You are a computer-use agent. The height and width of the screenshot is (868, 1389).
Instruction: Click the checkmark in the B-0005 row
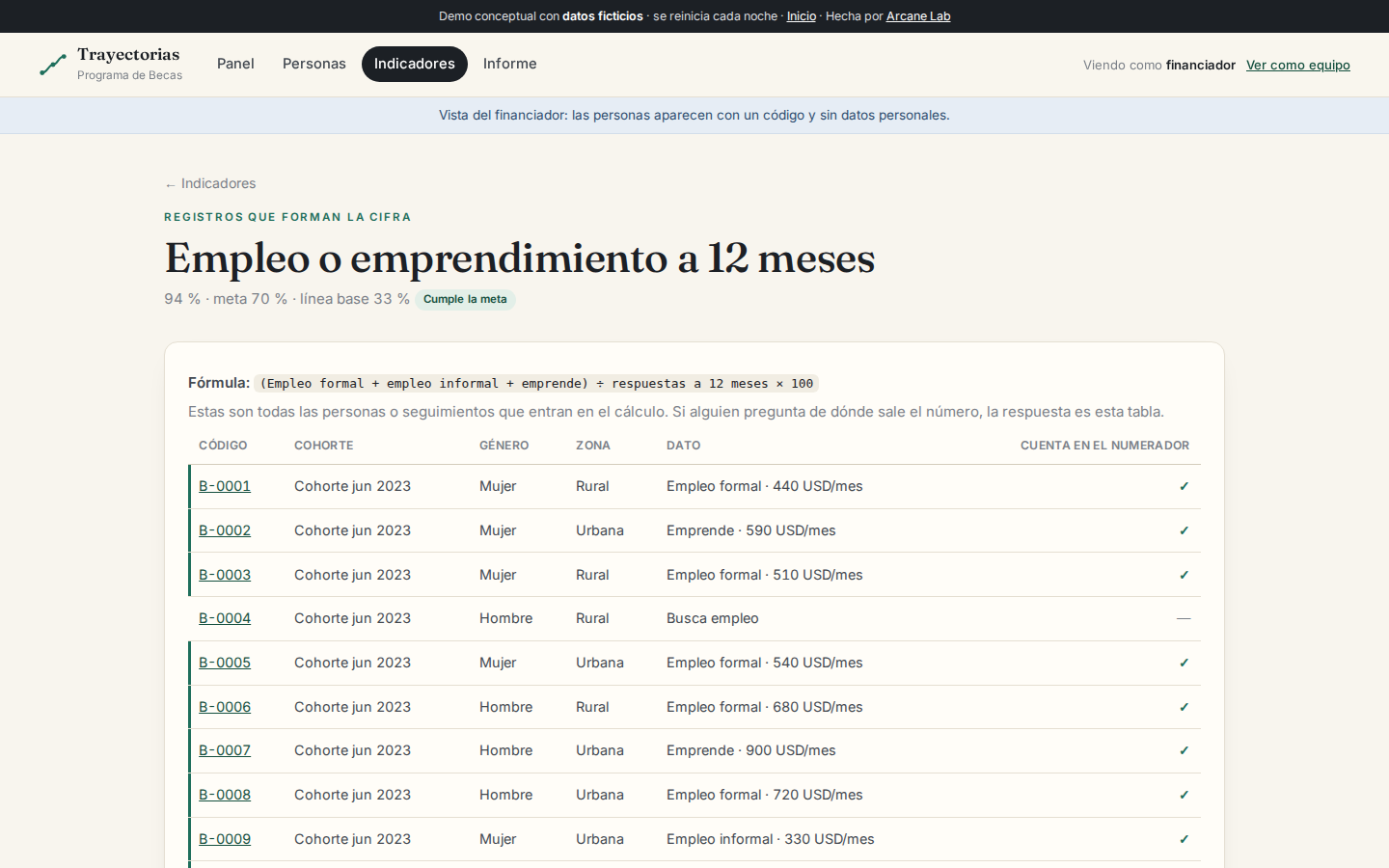(x=1184, y=663)
